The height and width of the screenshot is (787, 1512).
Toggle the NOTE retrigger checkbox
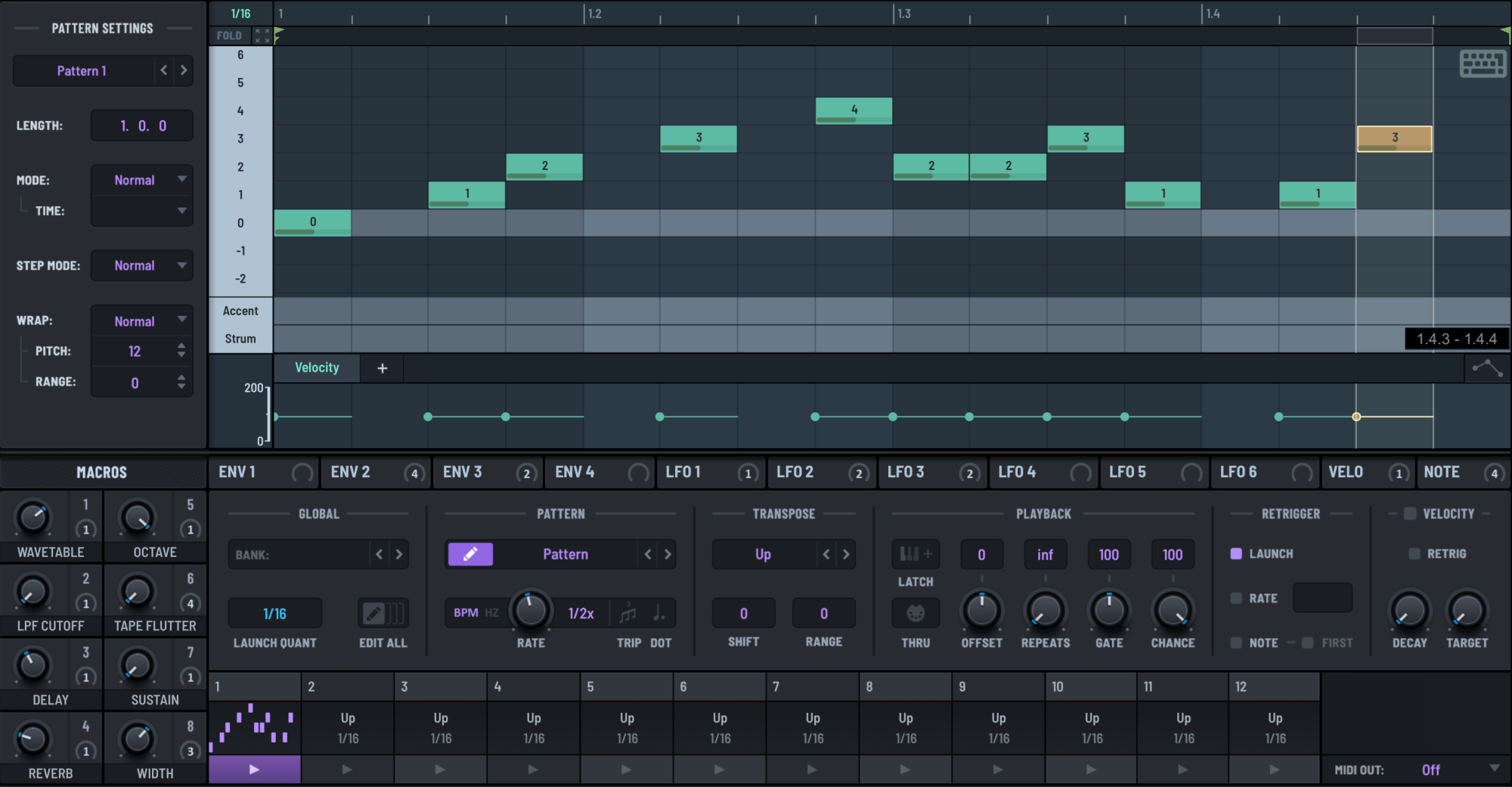tap(1236, 643)
